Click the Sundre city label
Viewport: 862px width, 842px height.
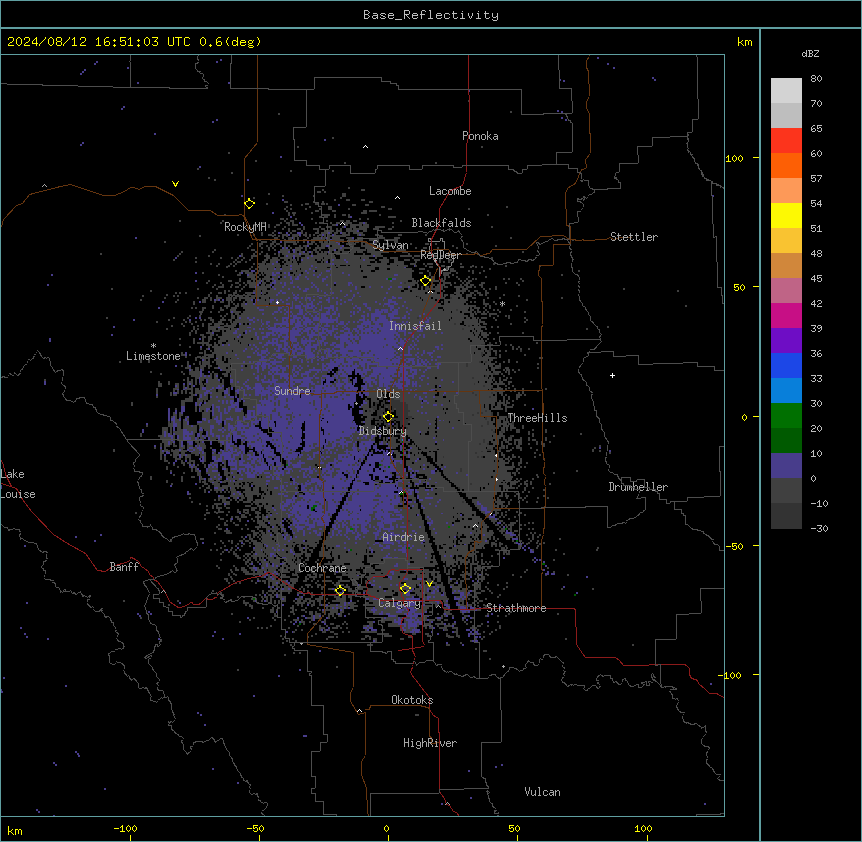tap(292, 391)
